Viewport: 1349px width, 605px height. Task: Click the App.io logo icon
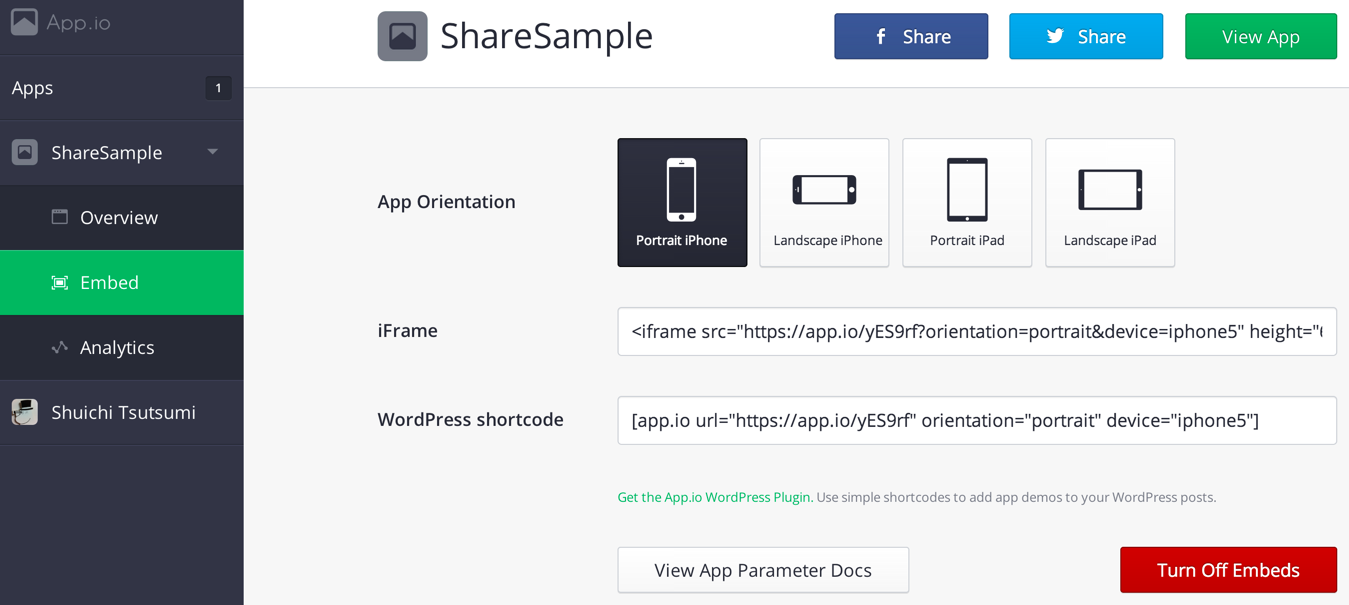[24, 22]
